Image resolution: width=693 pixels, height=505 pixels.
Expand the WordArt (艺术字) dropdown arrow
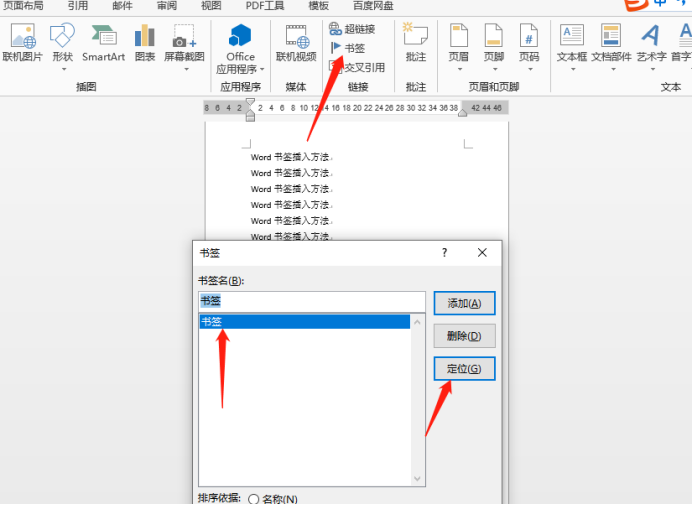[653, 69]
